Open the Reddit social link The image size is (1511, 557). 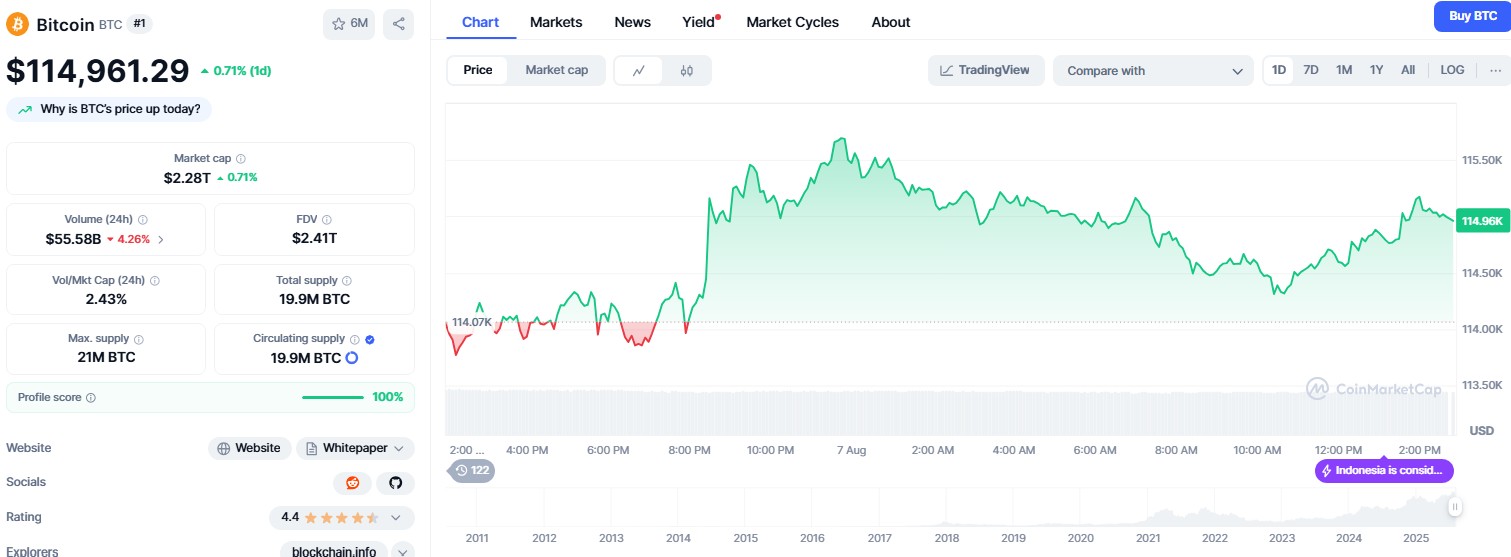point(352,483)
